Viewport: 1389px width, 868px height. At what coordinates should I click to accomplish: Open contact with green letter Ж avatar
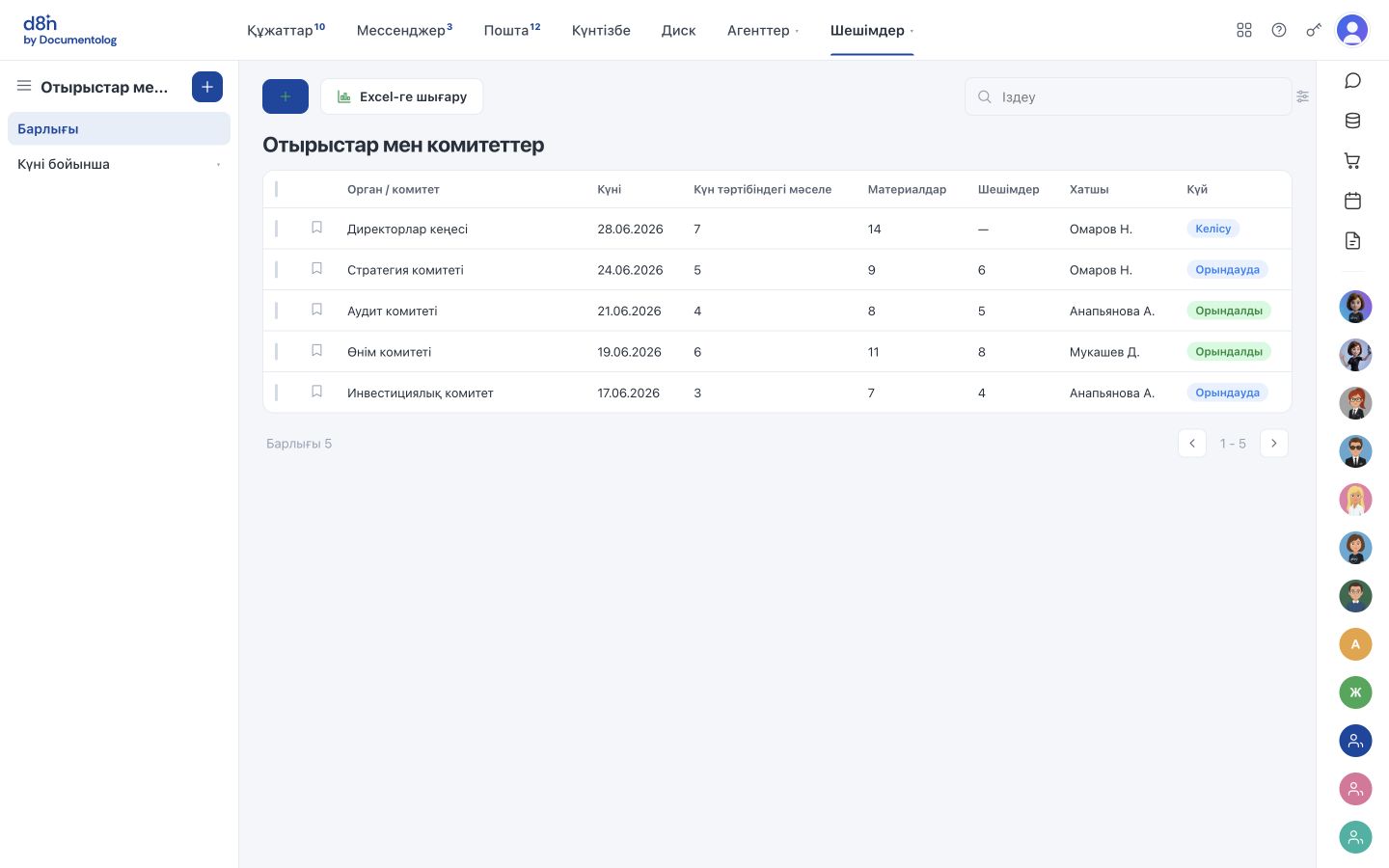1355,692
